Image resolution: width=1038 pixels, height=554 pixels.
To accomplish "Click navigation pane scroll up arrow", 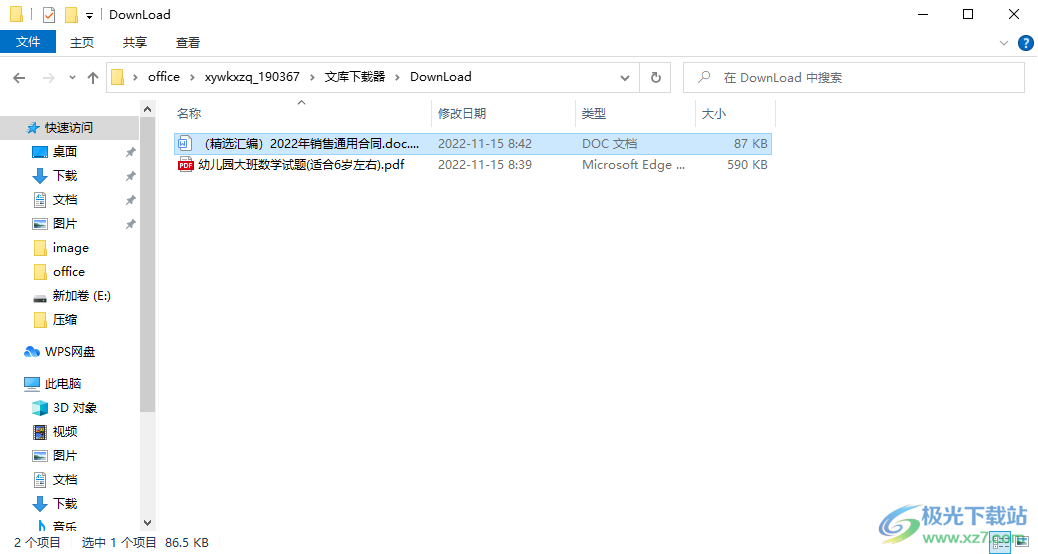I will pyautogui.click(x=148, y=109).
